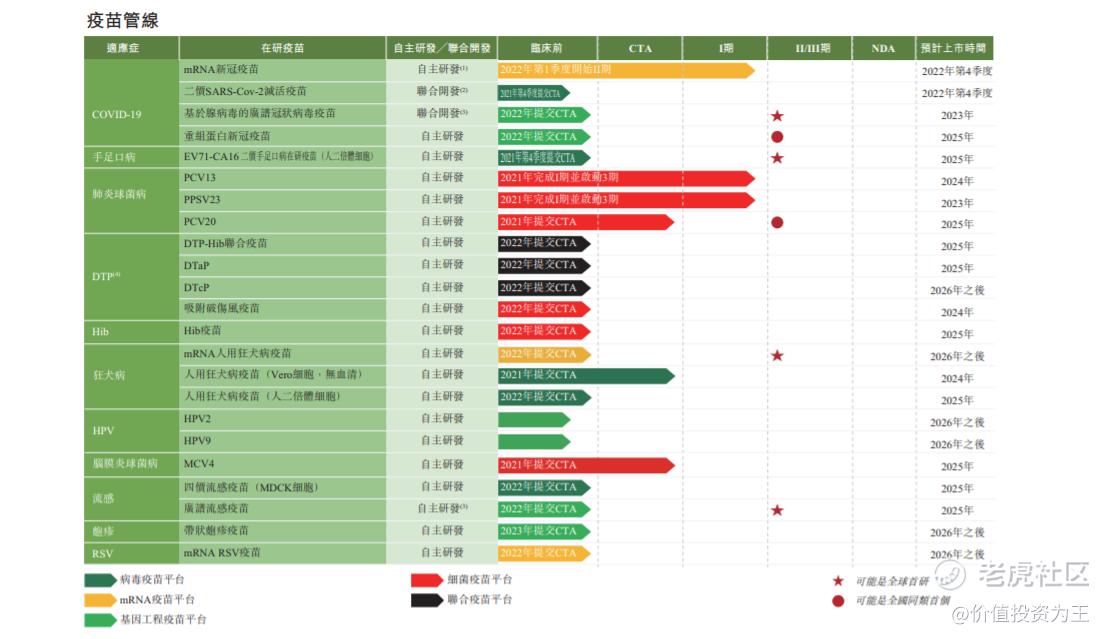Viewport: 1111px width, 639px height.
Task: Click the green progress bar for HPV9
Action: 534,442
